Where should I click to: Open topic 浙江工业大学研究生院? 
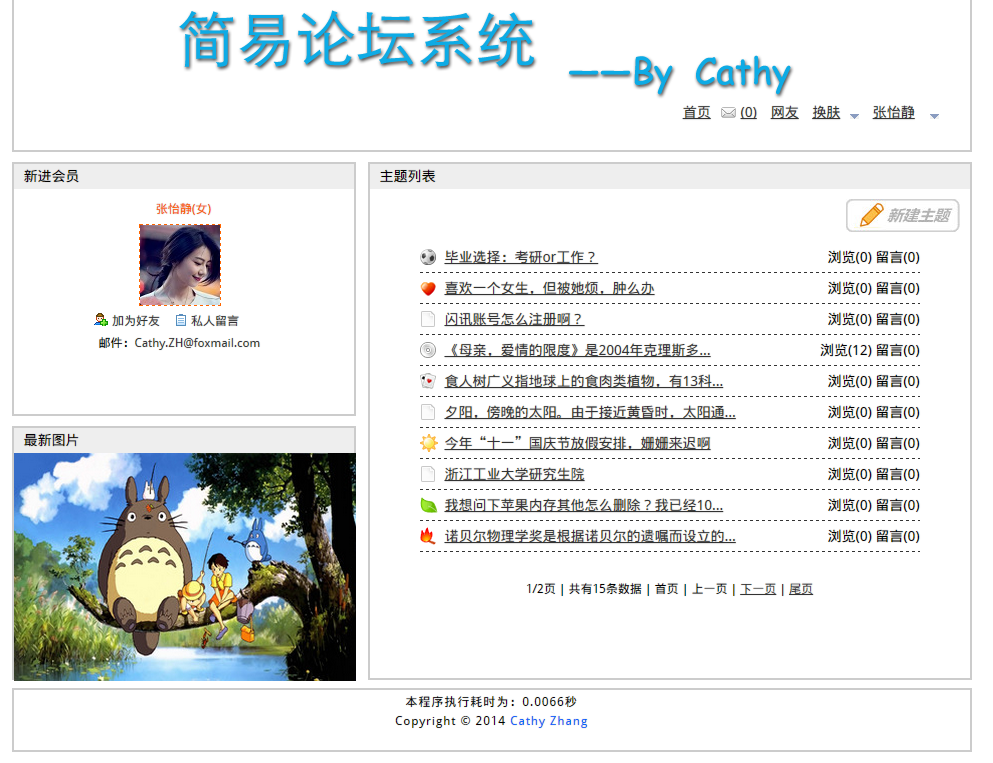click(x=514, y=474)
